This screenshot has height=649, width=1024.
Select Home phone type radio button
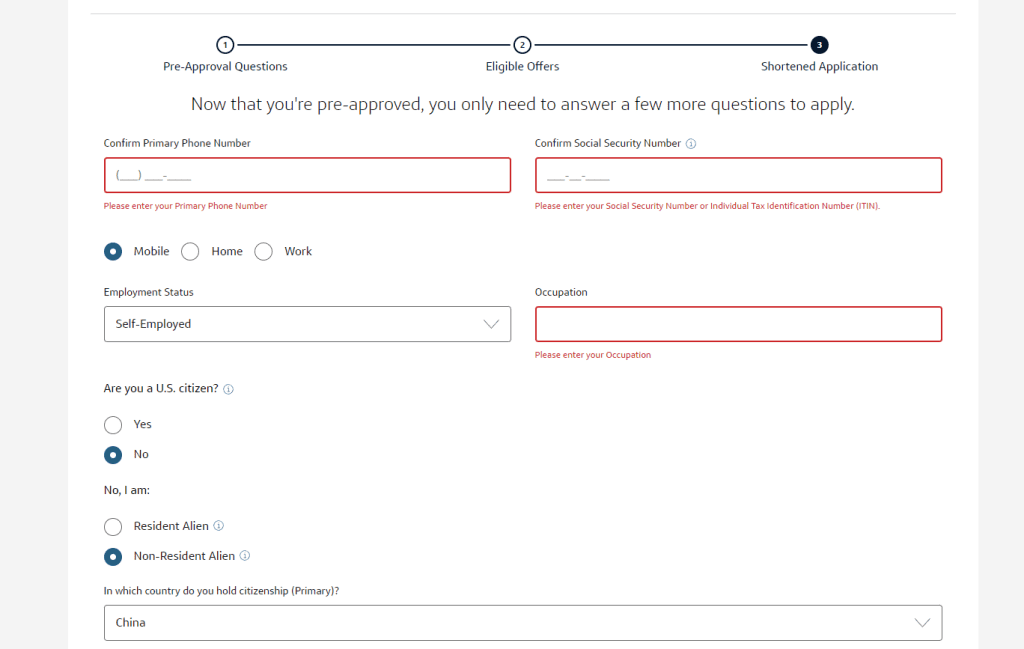tap(190, 252)
